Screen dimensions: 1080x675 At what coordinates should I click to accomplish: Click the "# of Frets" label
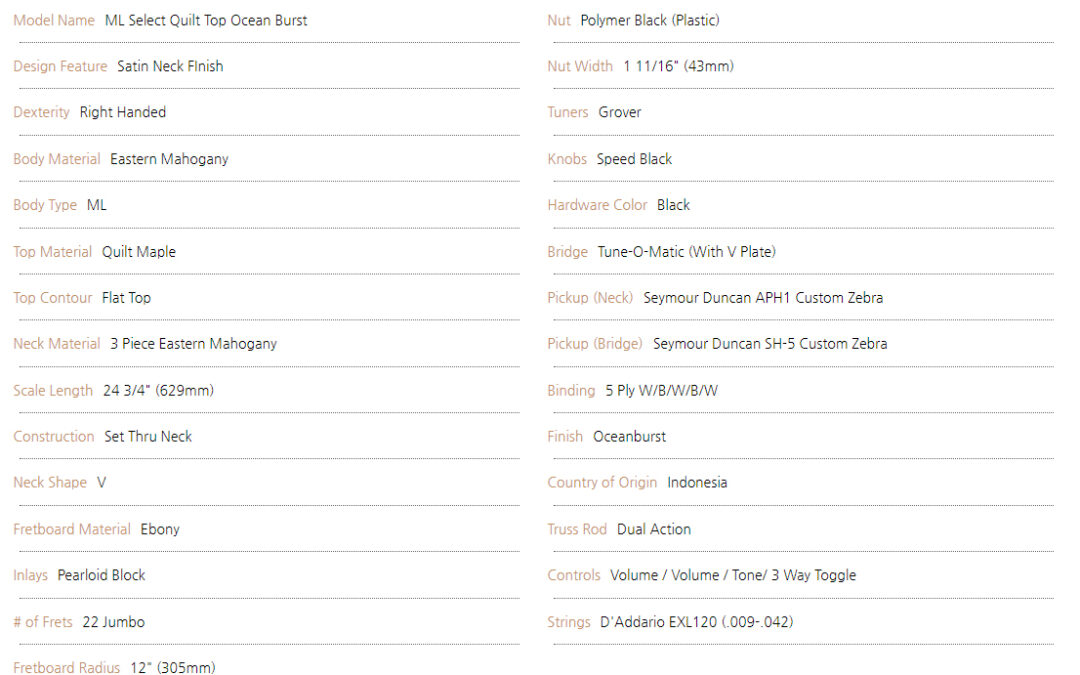43,623
